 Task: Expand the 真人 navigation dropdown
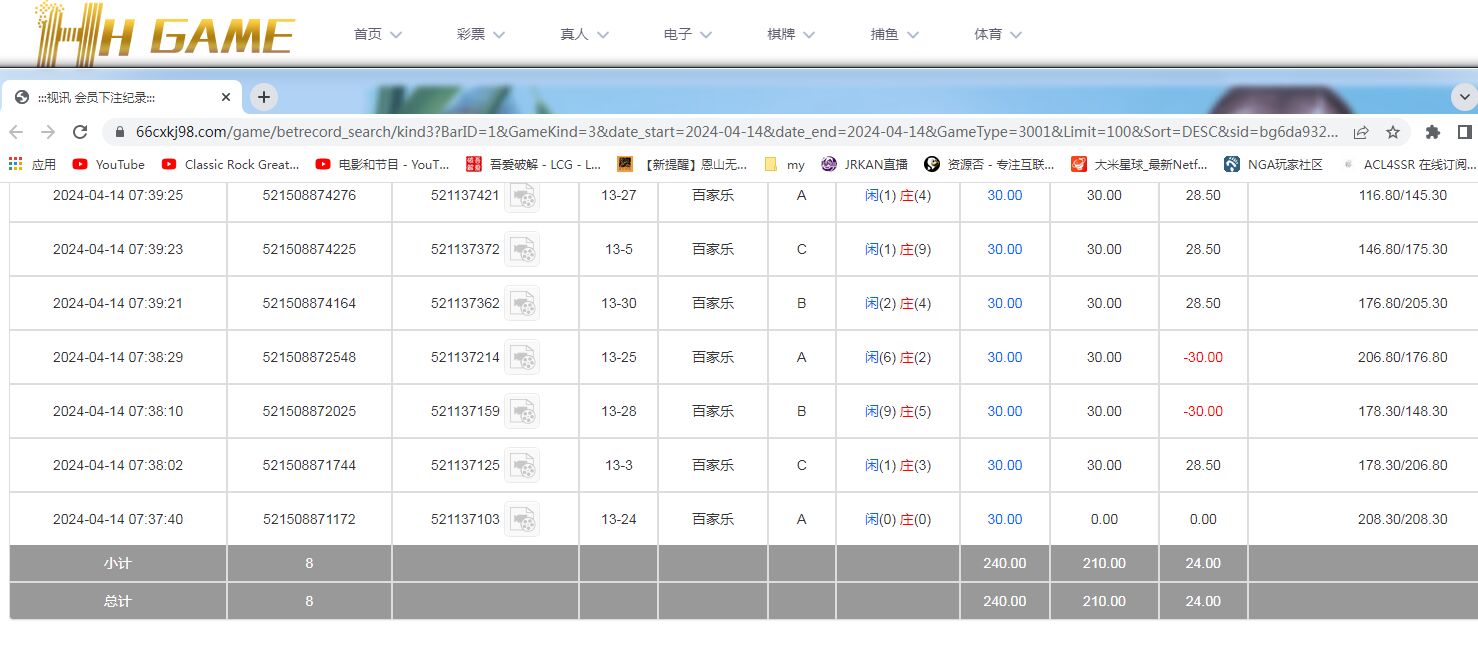pos(584,34)
